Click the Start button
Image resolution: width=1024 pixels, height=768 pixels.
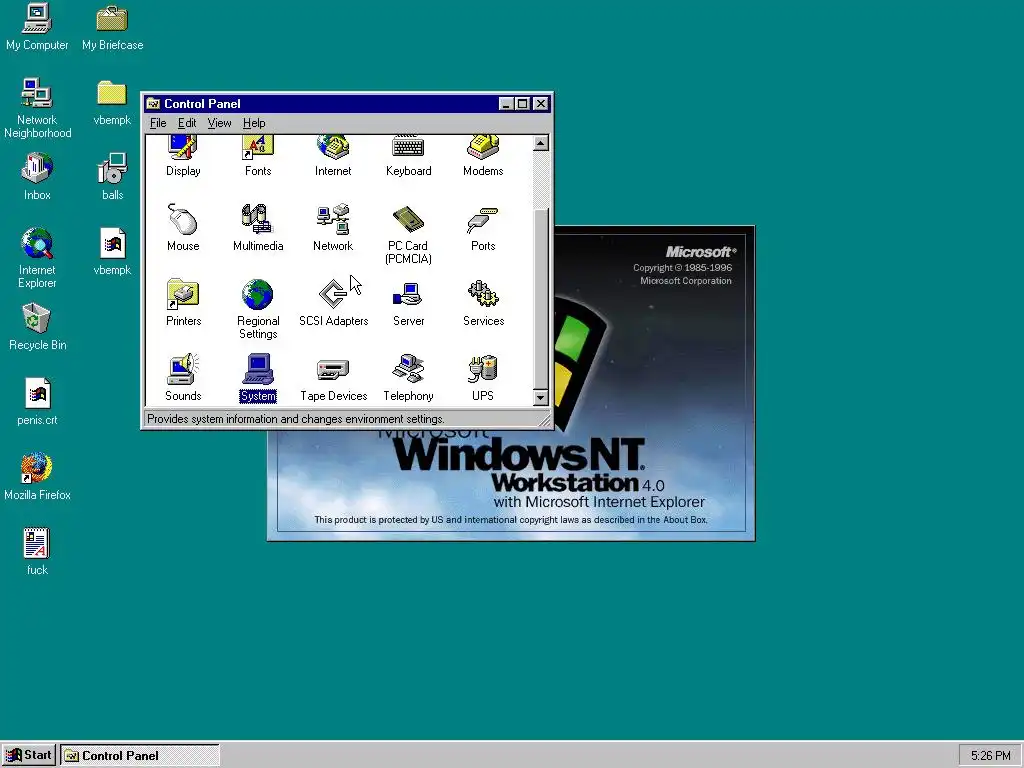pos(29,756)
